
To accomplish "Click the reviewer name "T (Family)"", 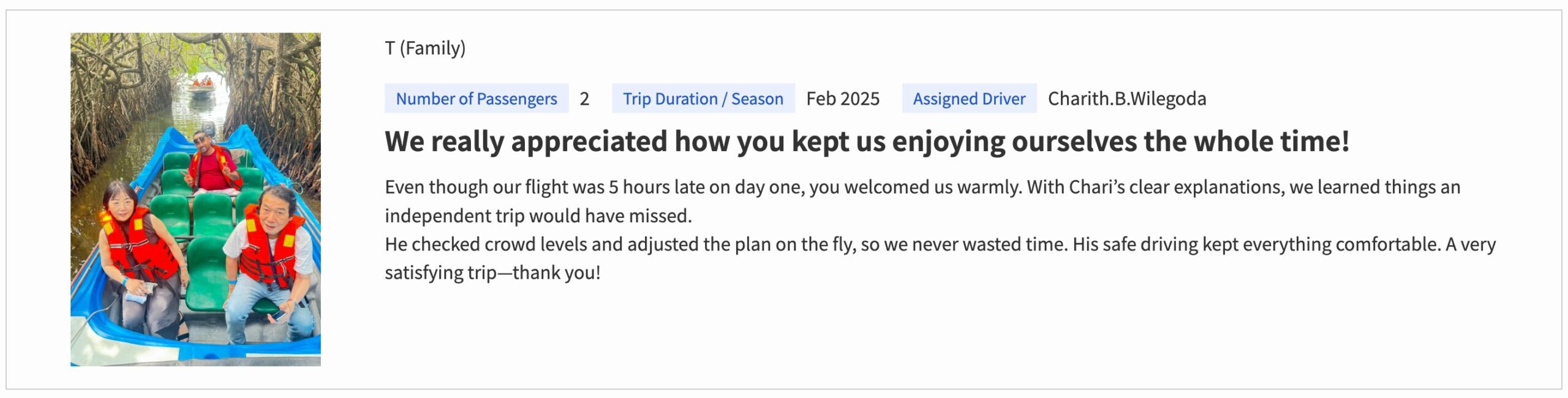I will coord(425,48).
